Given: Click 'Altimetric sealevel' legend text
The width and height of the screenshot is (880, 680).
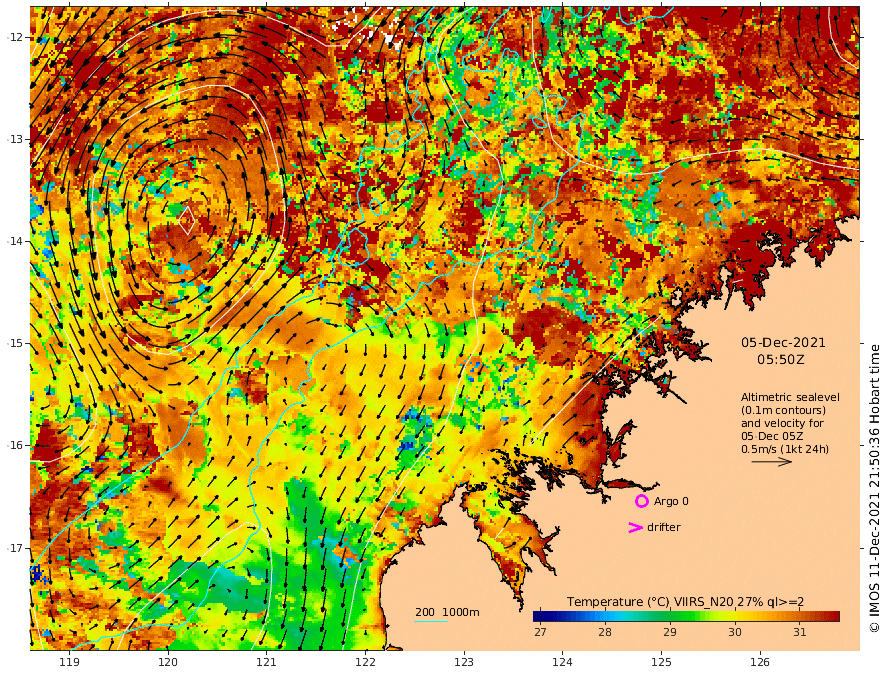Looking at the screenshot, I should point(790,397).
